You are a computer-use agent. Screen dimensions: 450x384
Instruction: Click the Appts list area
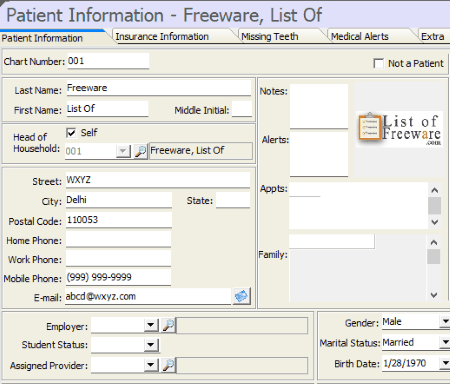click(358, 206)
